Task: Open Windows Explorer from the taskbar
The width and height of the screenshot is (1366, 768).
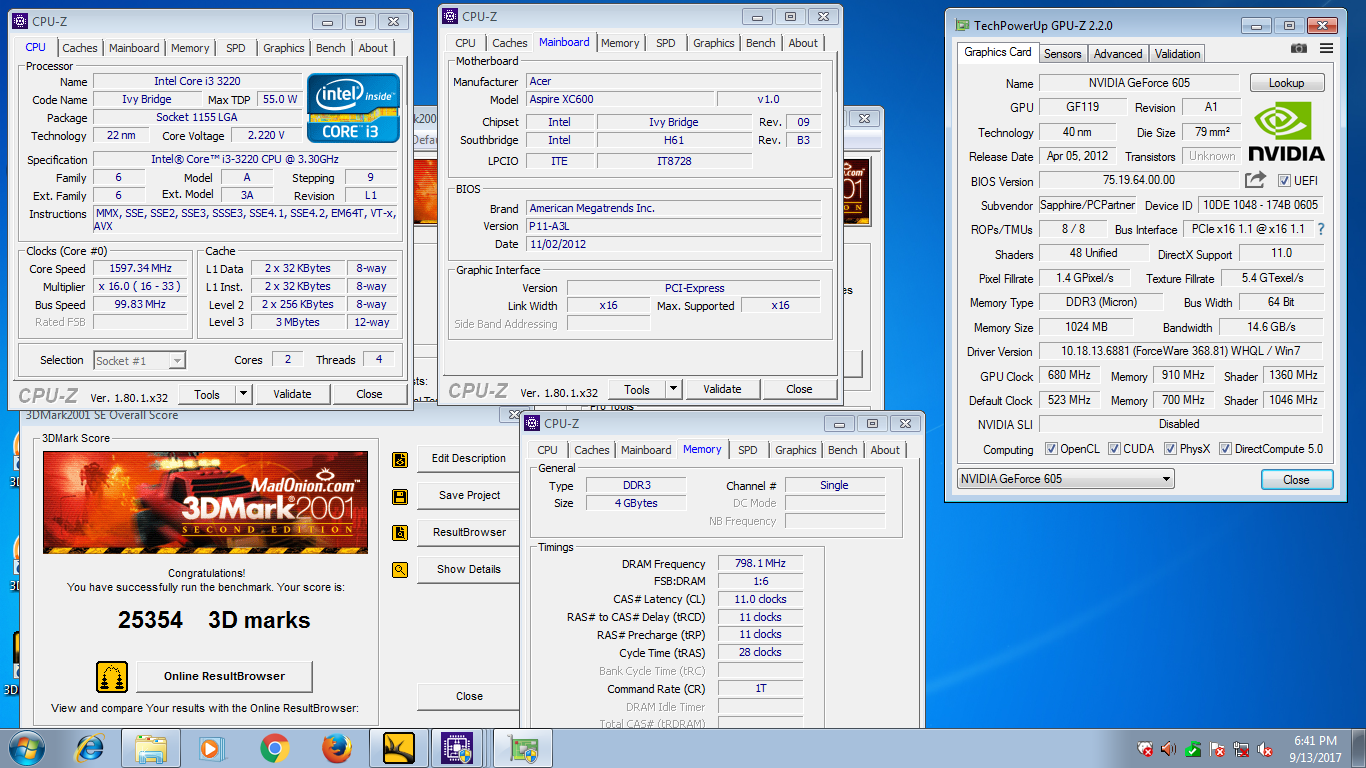Action: [x=151, y=748]
